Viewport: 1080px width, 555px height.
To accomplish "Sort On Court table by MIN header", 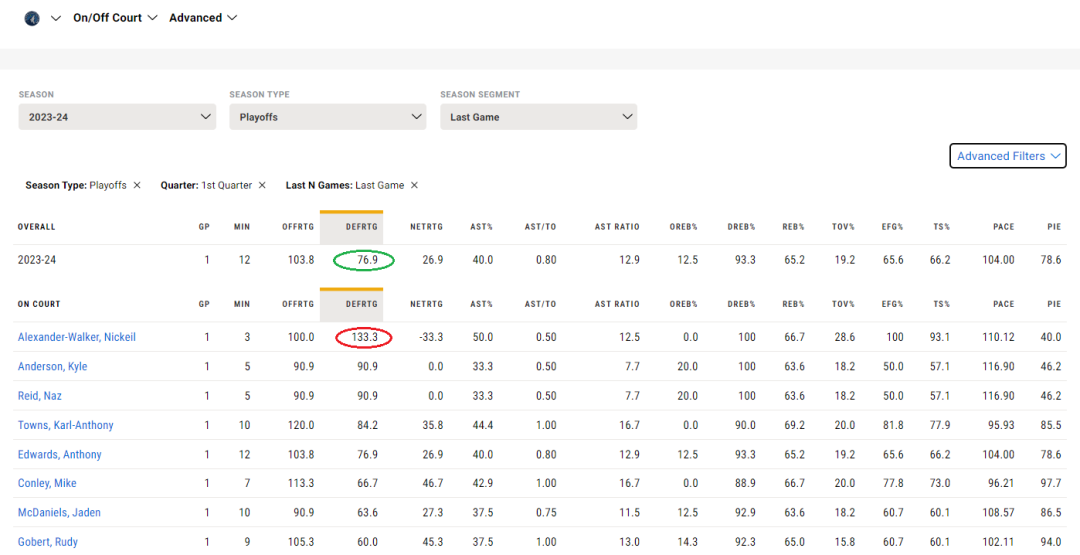I will pyautogui.click(x=242, y=304).
